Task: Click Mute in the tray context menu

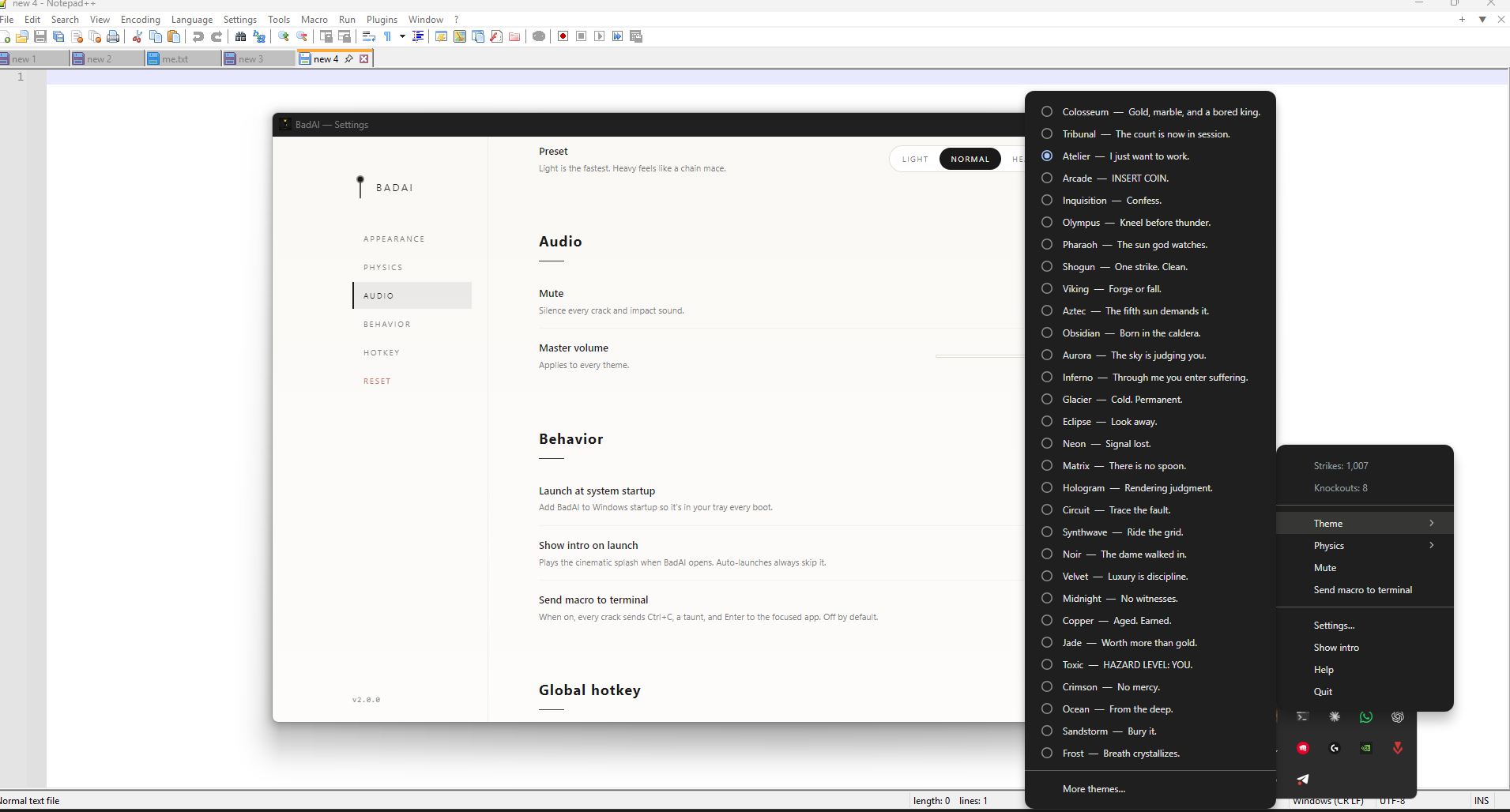Action: [x=1365, y=567]
